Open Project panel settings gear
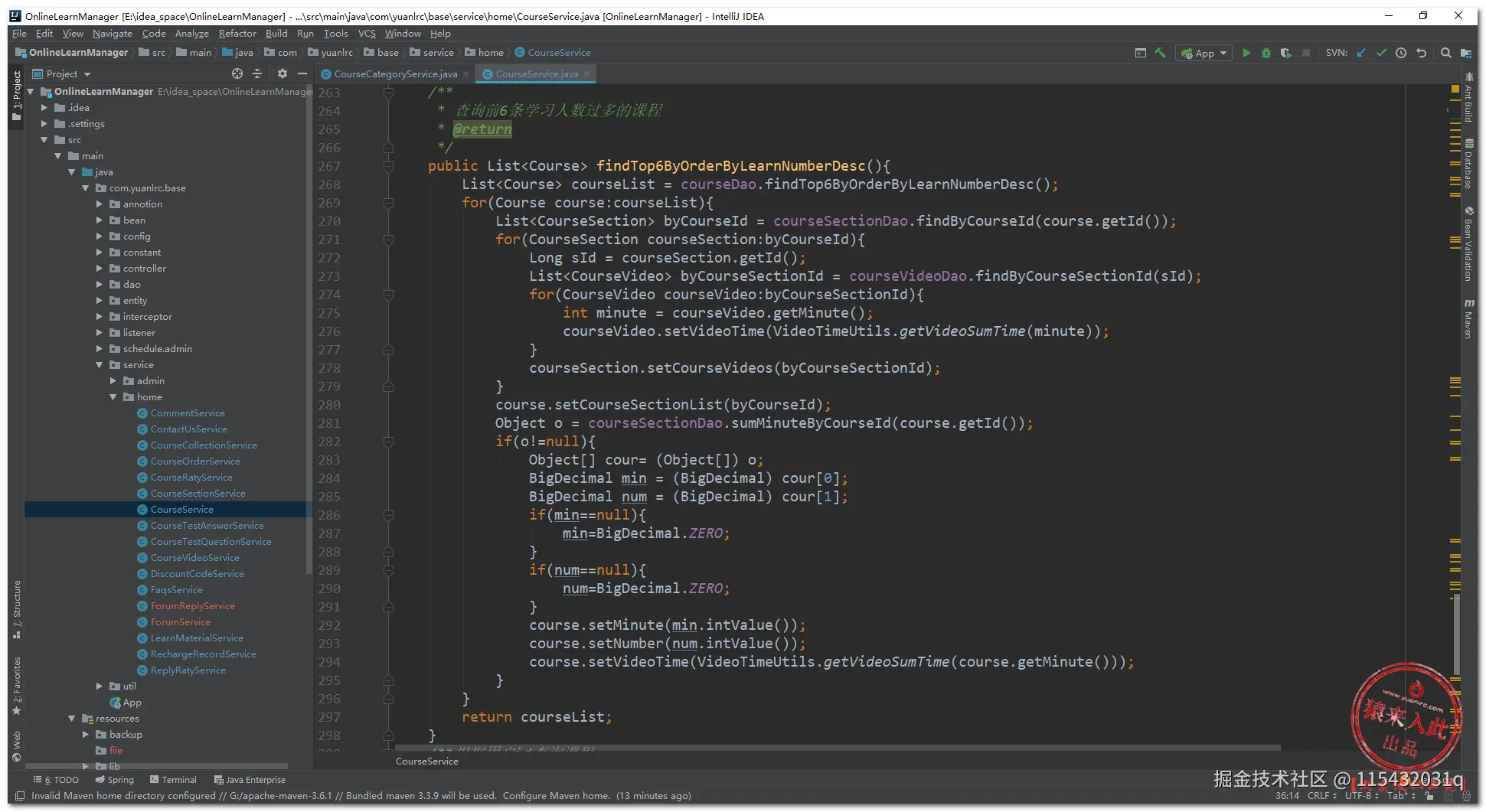 [x=282, y=73]
